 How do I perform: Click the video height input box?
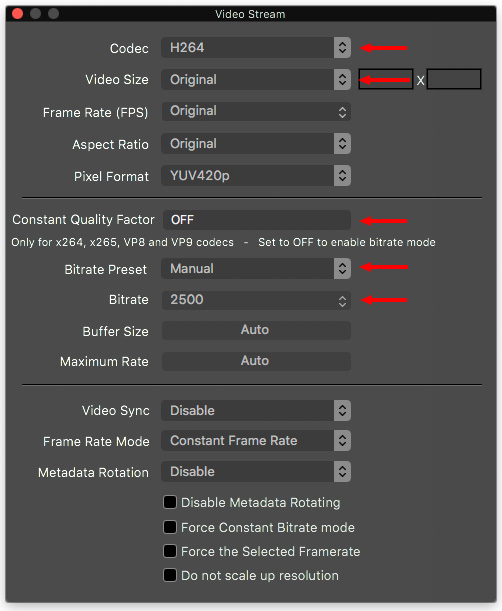coord(454,79)
